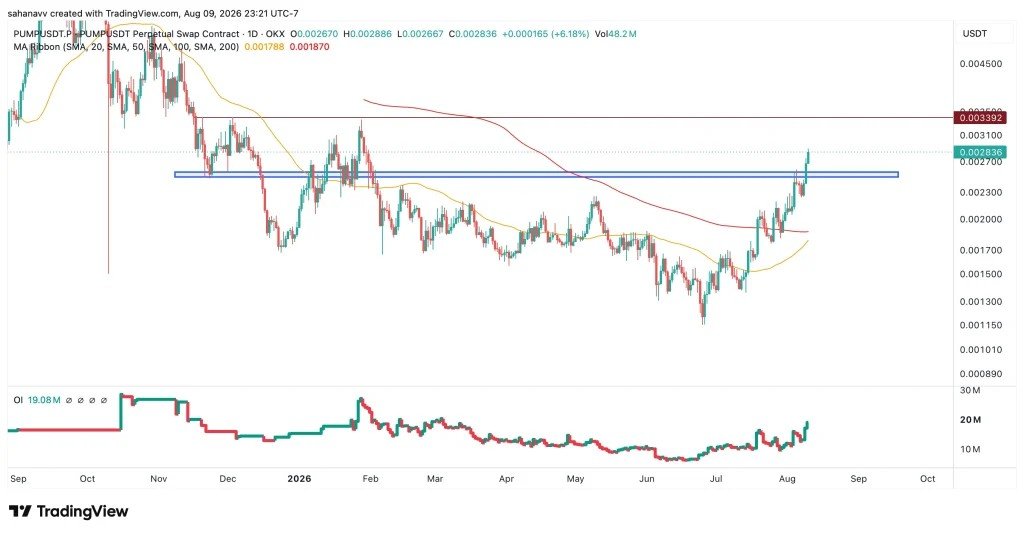Click the orange SMA value 0.001788

tap(264, 47)
